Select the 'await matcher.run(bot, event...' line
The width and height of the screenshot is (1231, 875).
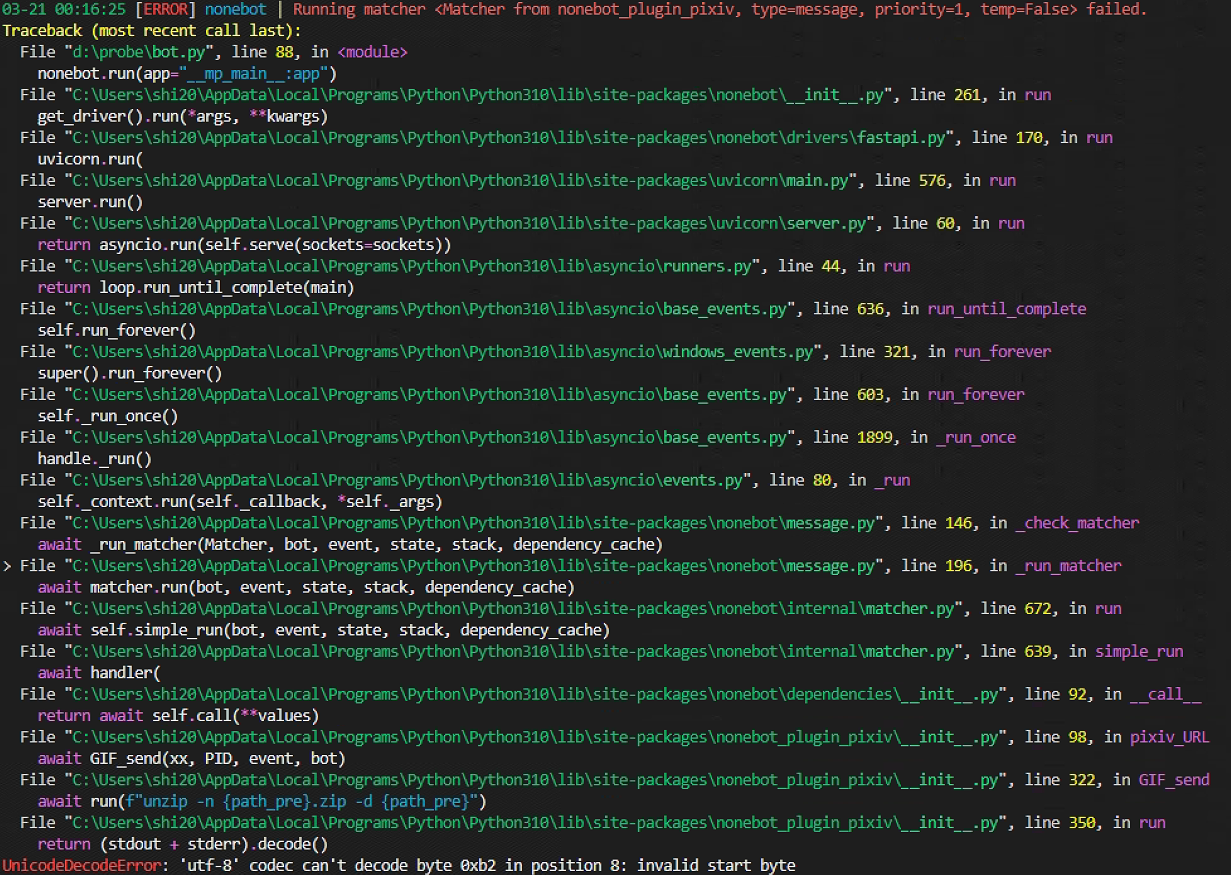point(306,588)
